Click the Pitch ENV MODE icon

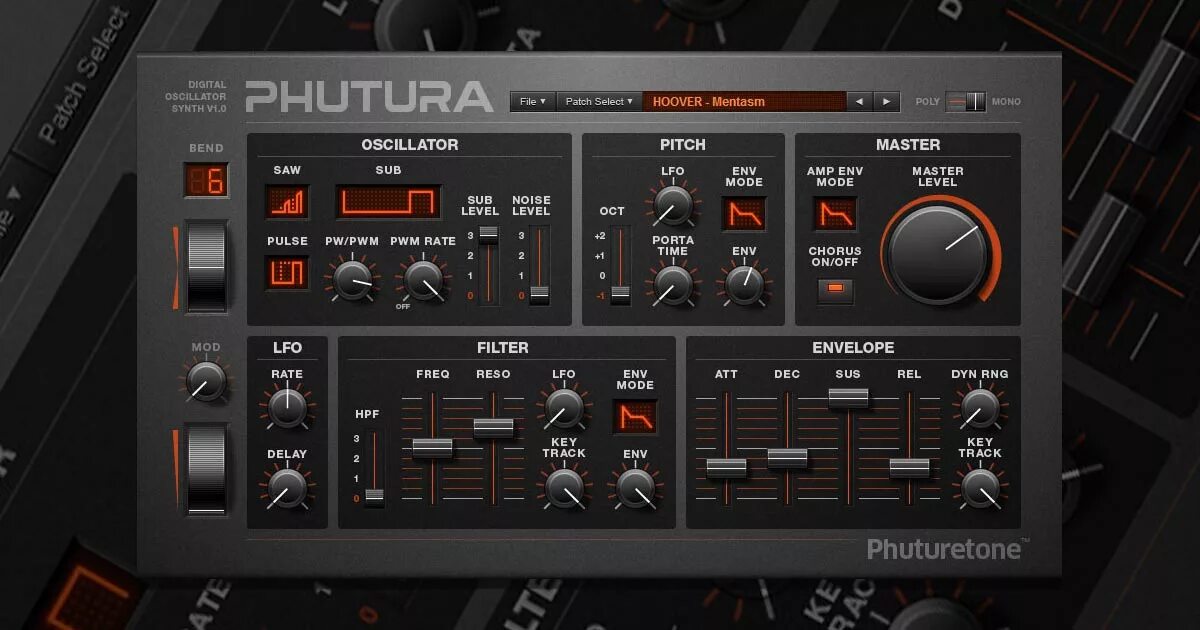[x=744, y=213]
